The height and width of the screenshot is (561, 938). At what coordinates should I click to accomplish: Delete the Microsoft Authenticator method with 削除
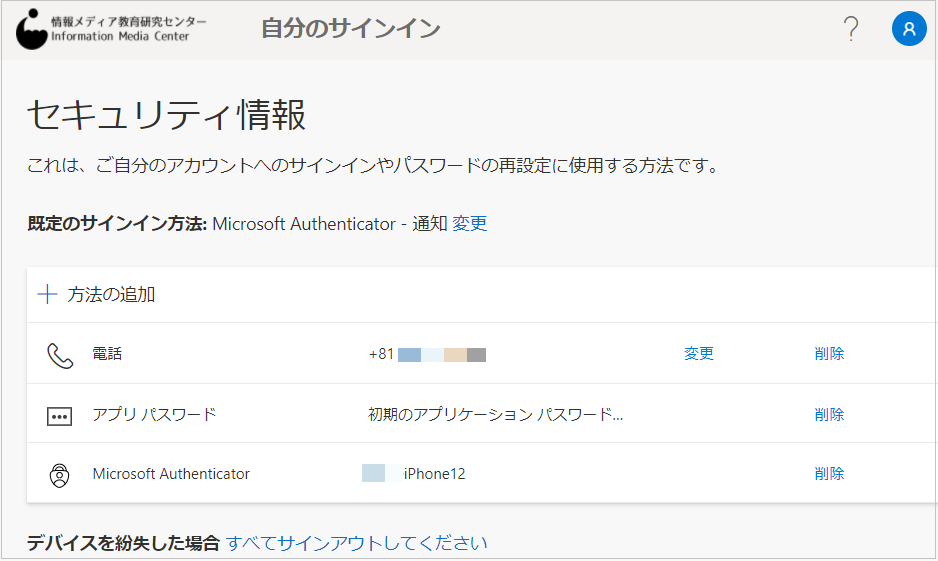pos(829,474)
